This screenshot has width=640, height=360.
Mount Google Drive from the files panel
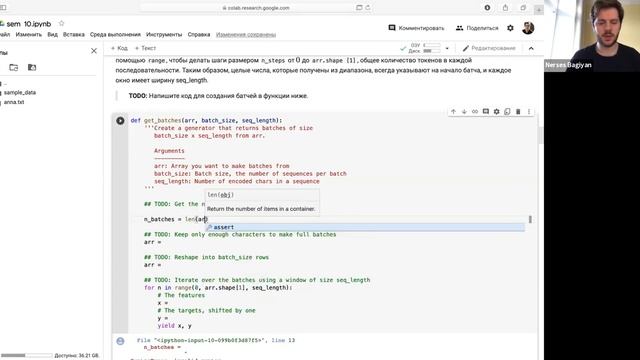pos(32,67)
